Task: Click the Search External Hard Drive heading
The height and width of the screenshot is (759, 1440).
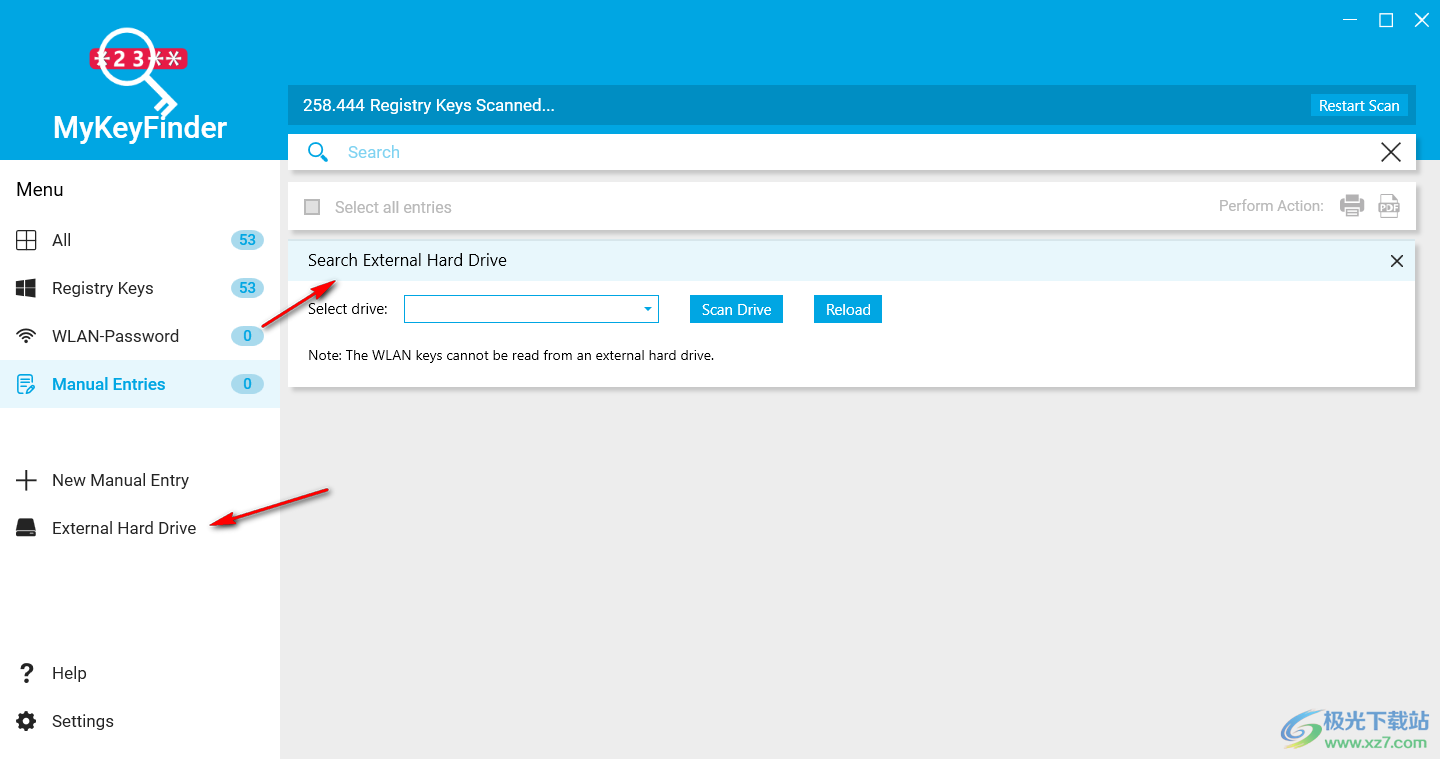Action: [407, 260]
